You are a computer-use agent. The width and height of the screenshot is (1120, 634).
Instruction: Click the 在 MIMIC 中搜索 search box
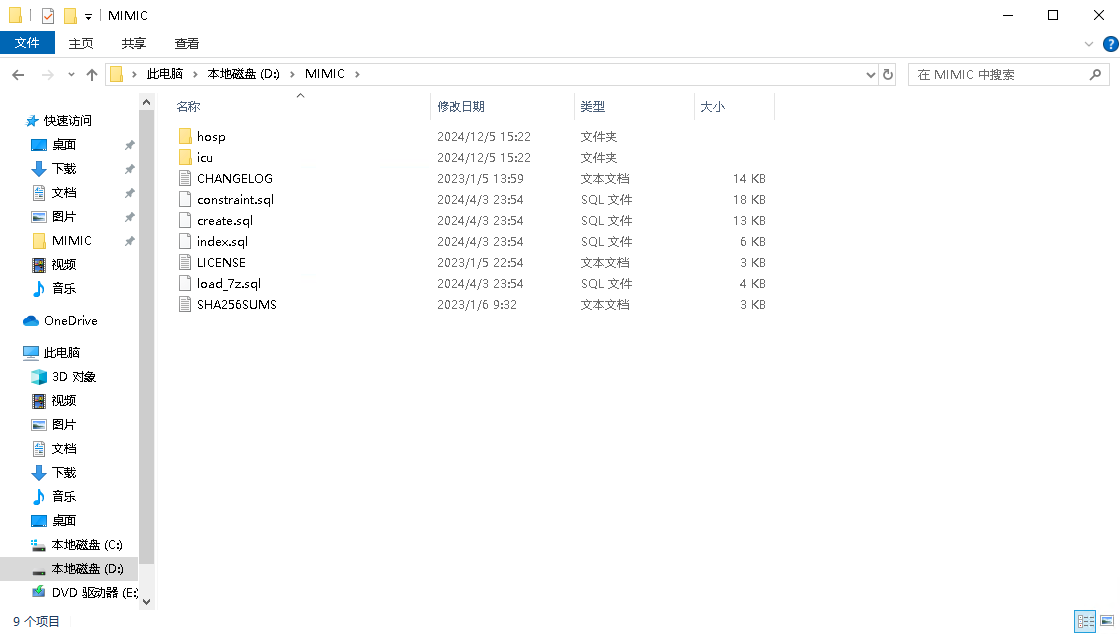point(1000,75)
